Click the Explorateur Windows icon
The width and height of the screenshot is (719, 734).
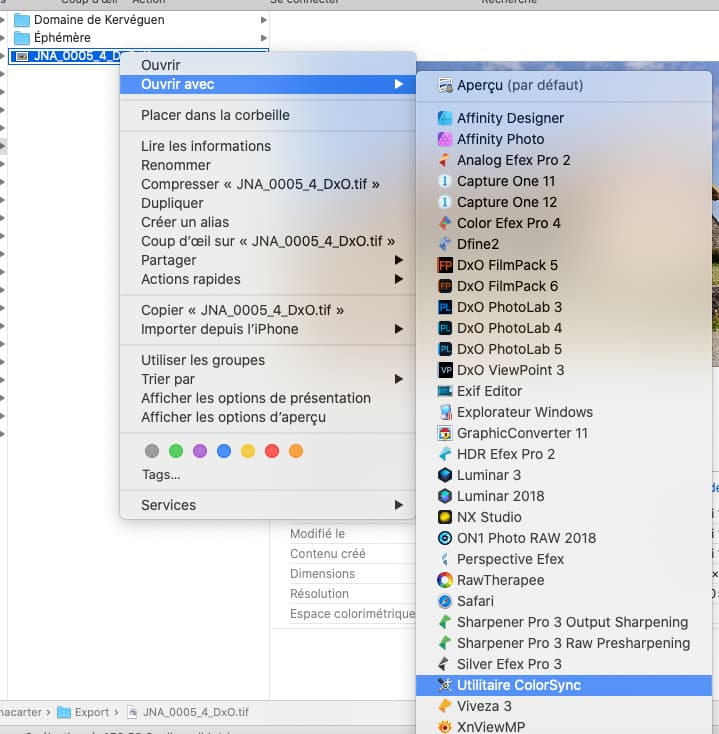pos(445,412)
